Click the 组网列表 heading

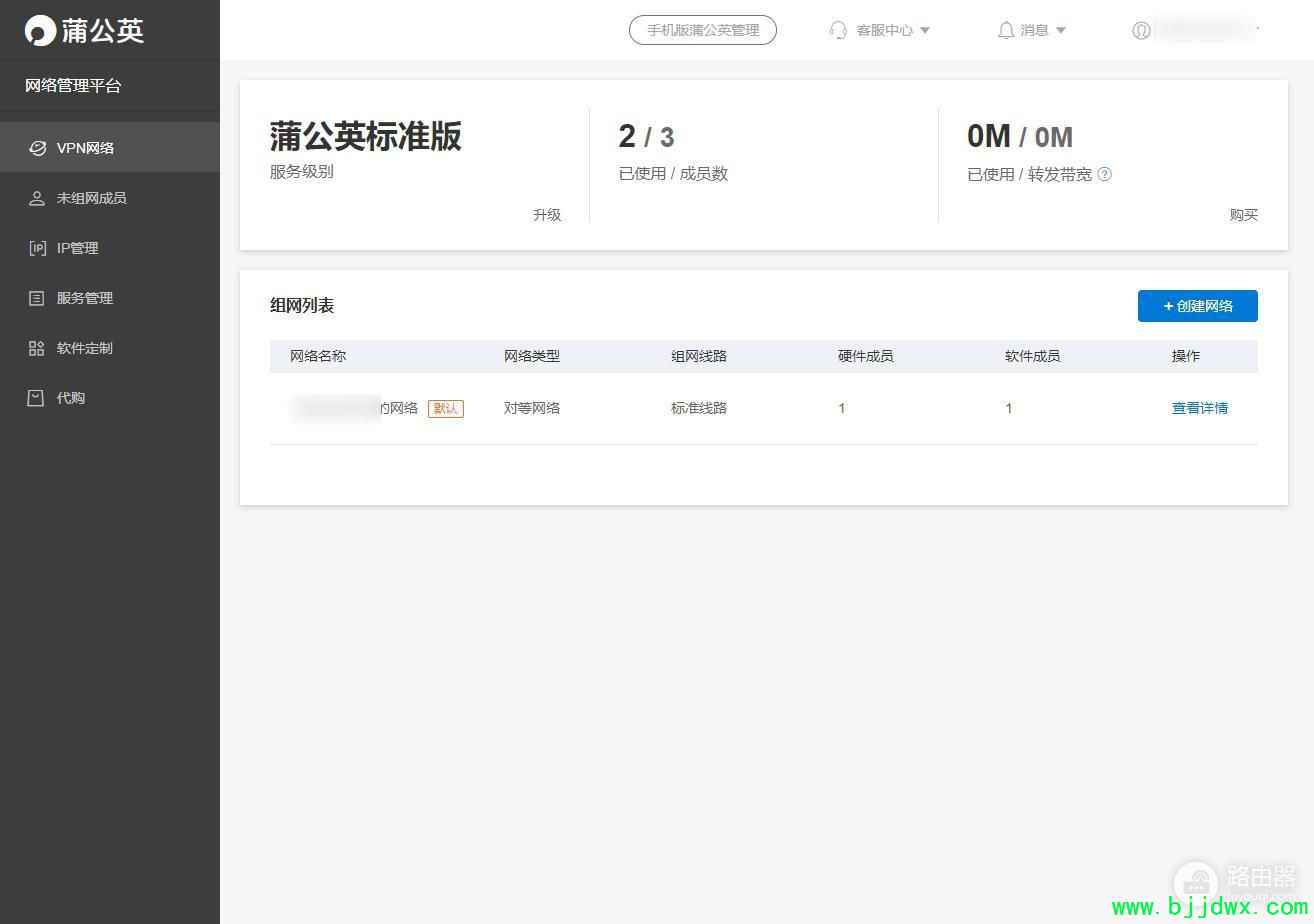click(302, 306)
